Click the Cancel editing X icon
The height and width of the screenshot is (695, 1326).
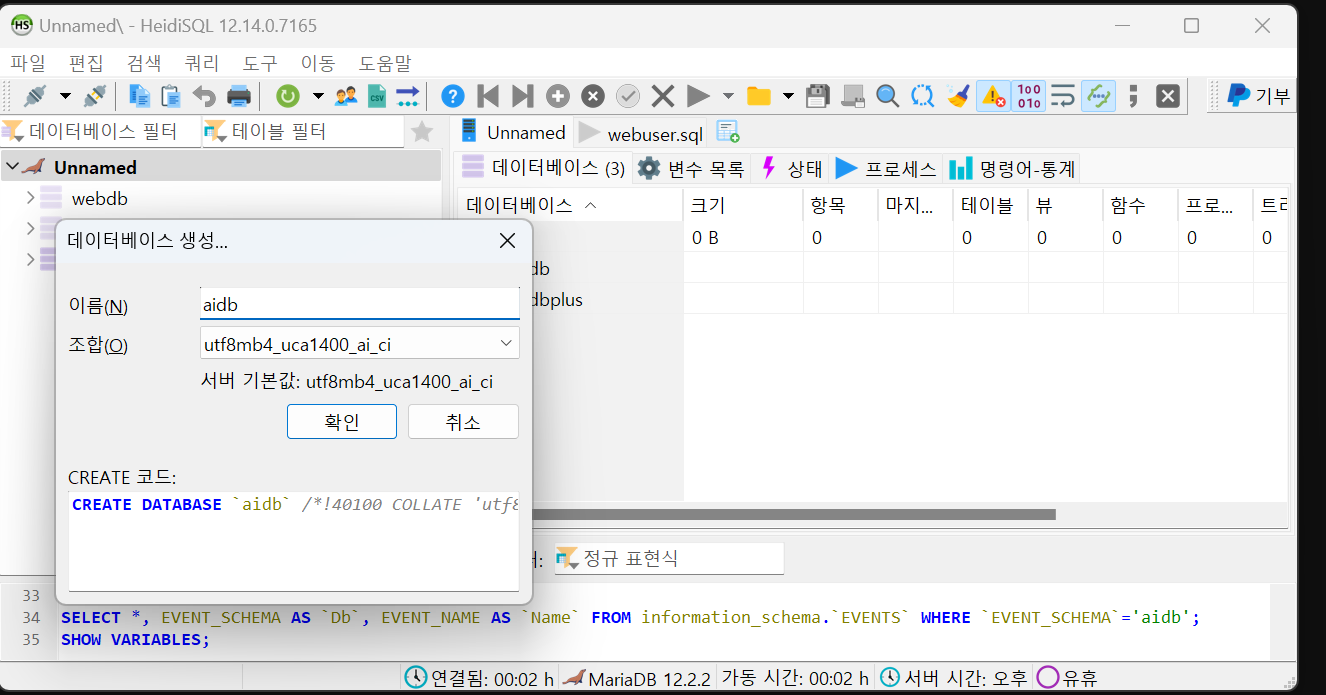(x=662, y=96)
